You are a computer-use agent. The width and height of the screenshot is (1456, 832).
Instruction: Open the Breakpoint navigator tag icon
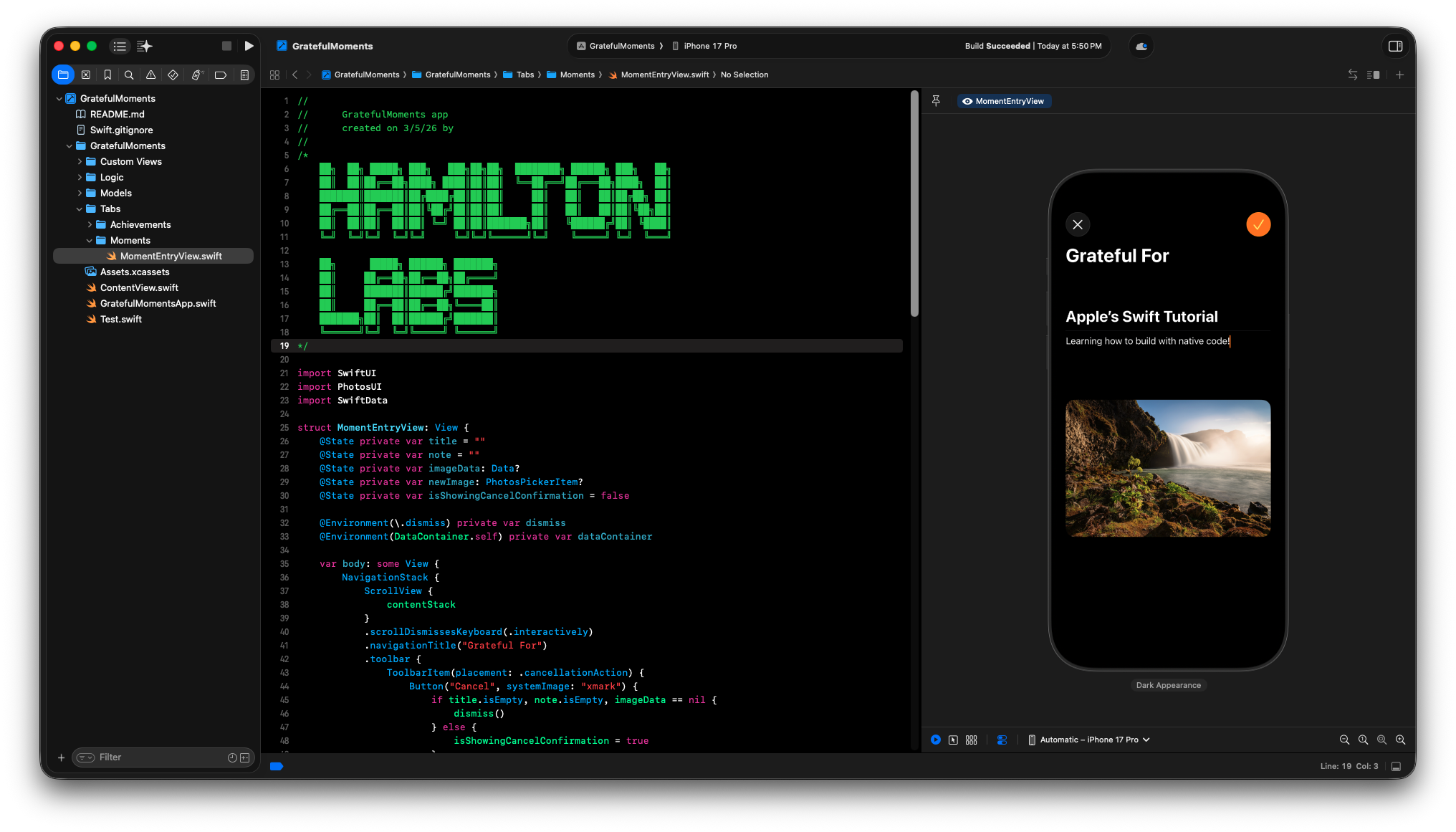(x=221, y=75)
